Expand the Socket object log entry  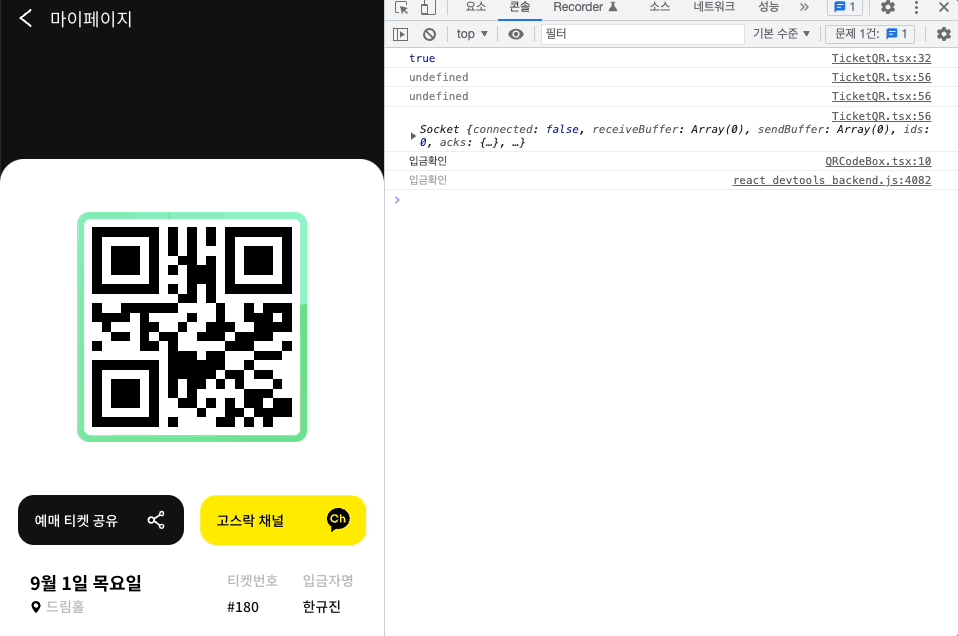[x=413, y=136]
